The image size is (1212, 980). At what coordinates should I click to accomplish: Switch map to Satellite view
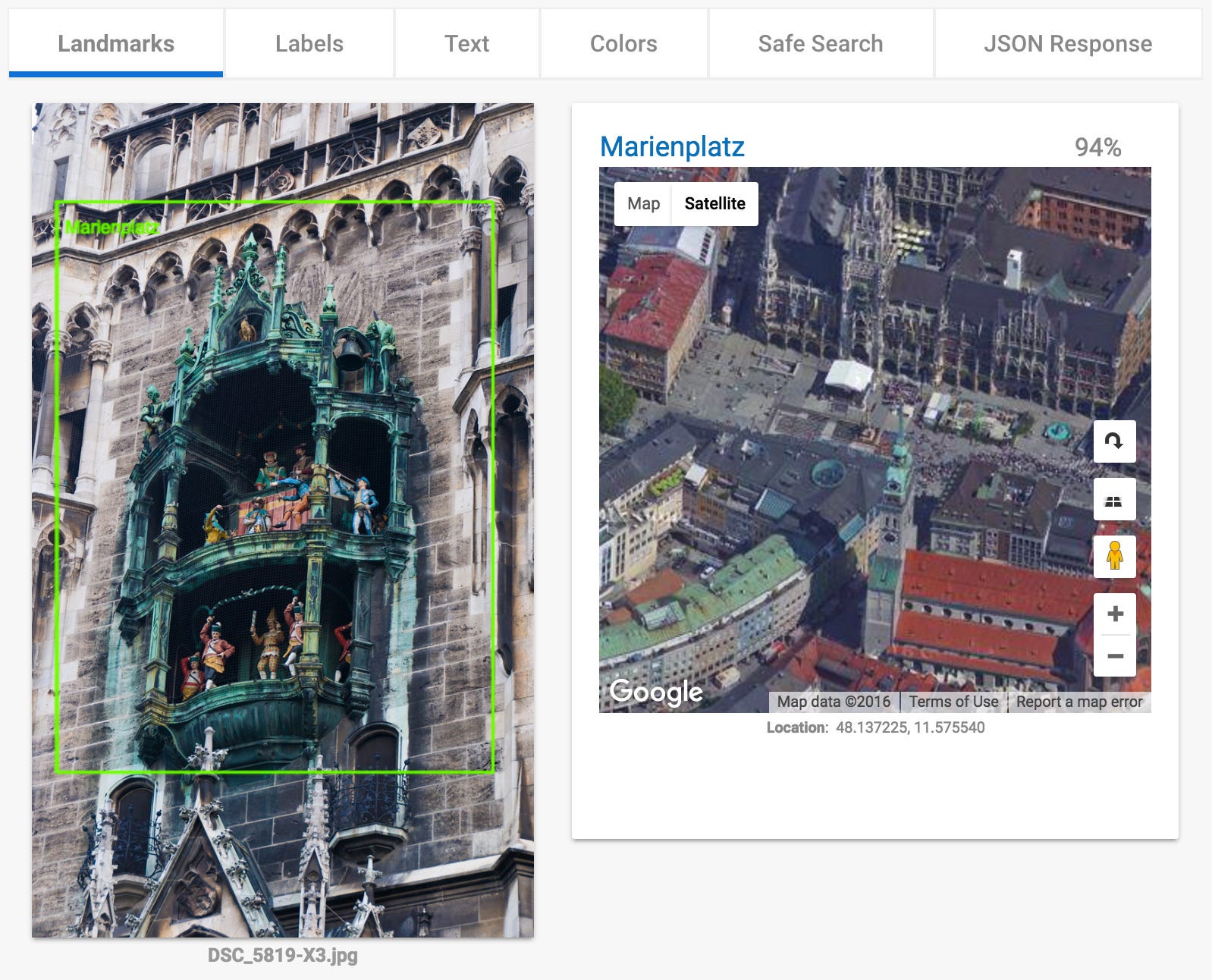(x=714, y=203)
